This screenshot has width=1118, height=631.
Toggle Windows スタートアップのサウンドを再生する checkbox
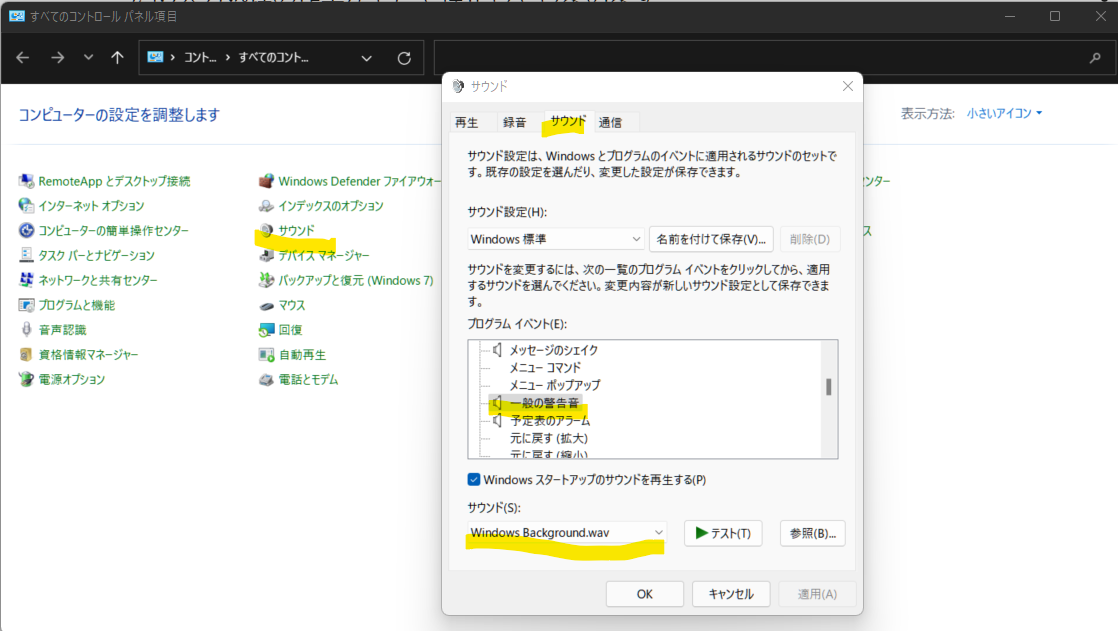474,479
